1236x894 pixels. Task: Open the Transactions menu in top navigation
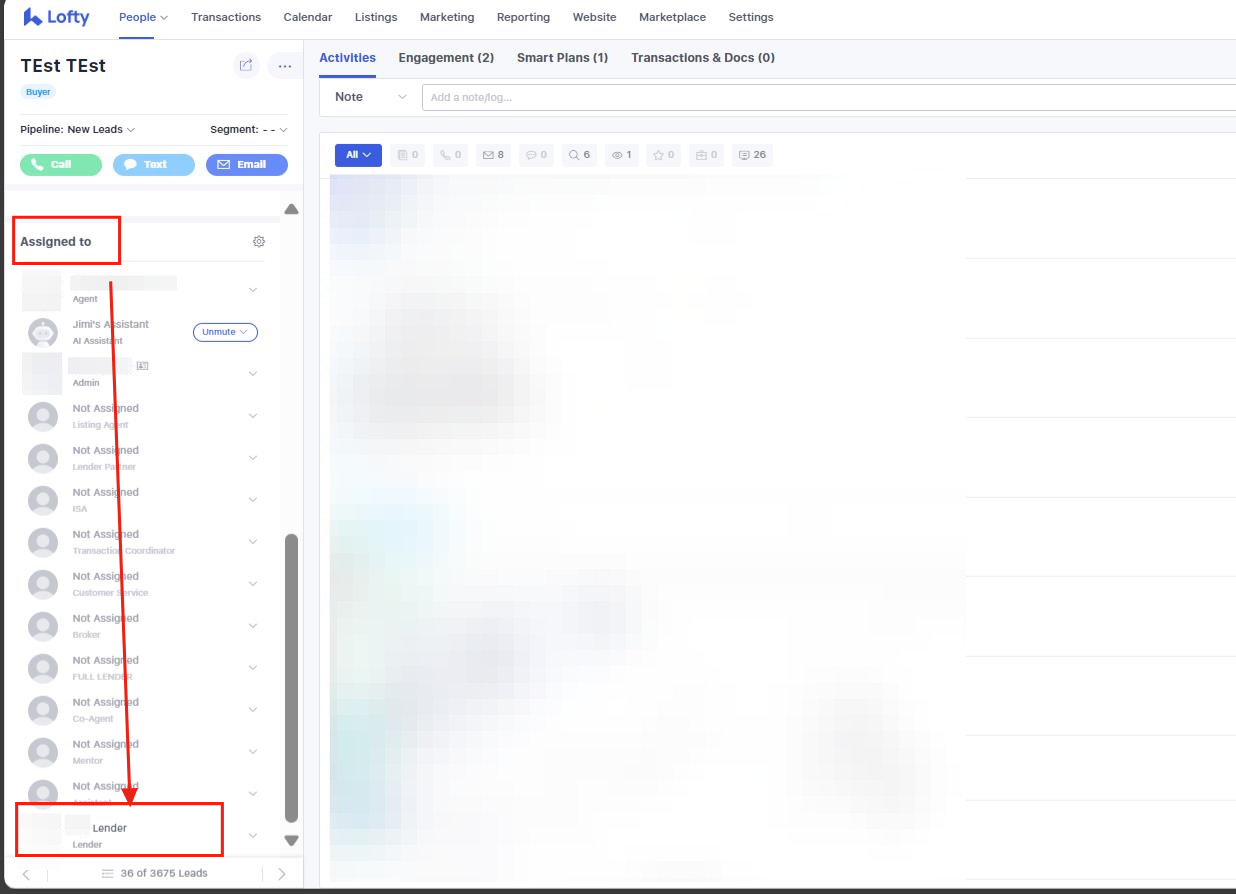click(x=226, y=17)
